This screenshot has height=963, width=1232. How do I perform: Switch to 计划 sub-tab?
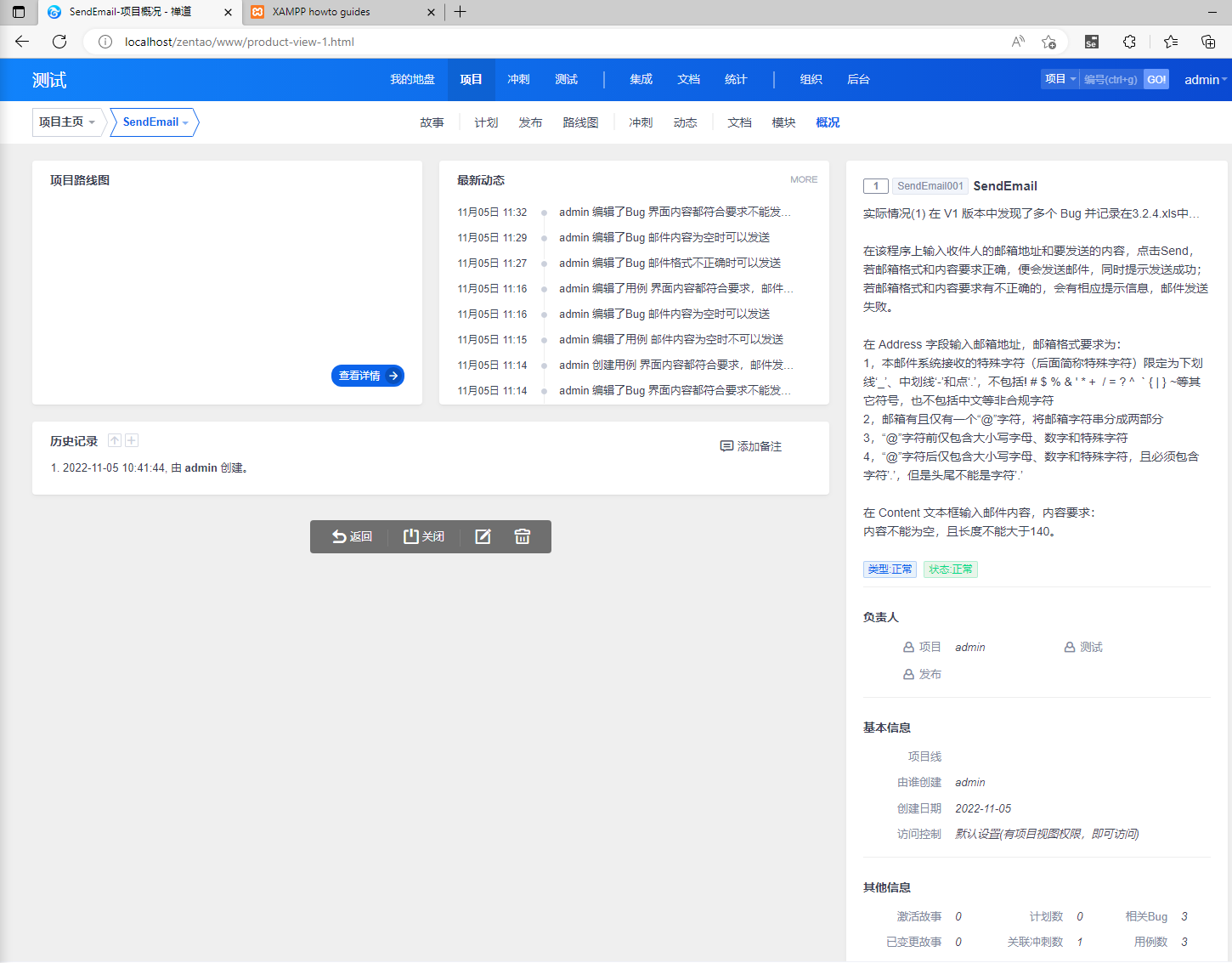[x=486, y=122]
